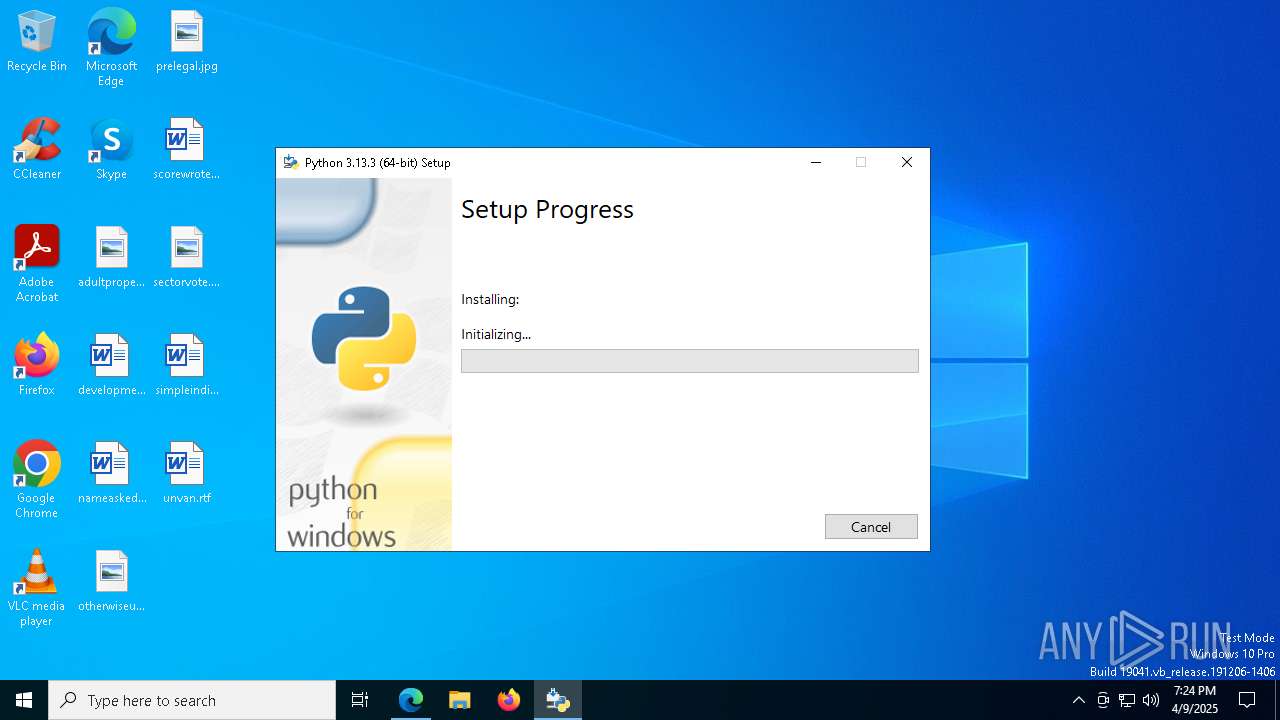
Task: Cancel the Python setup installation
Action: (871, 527)
